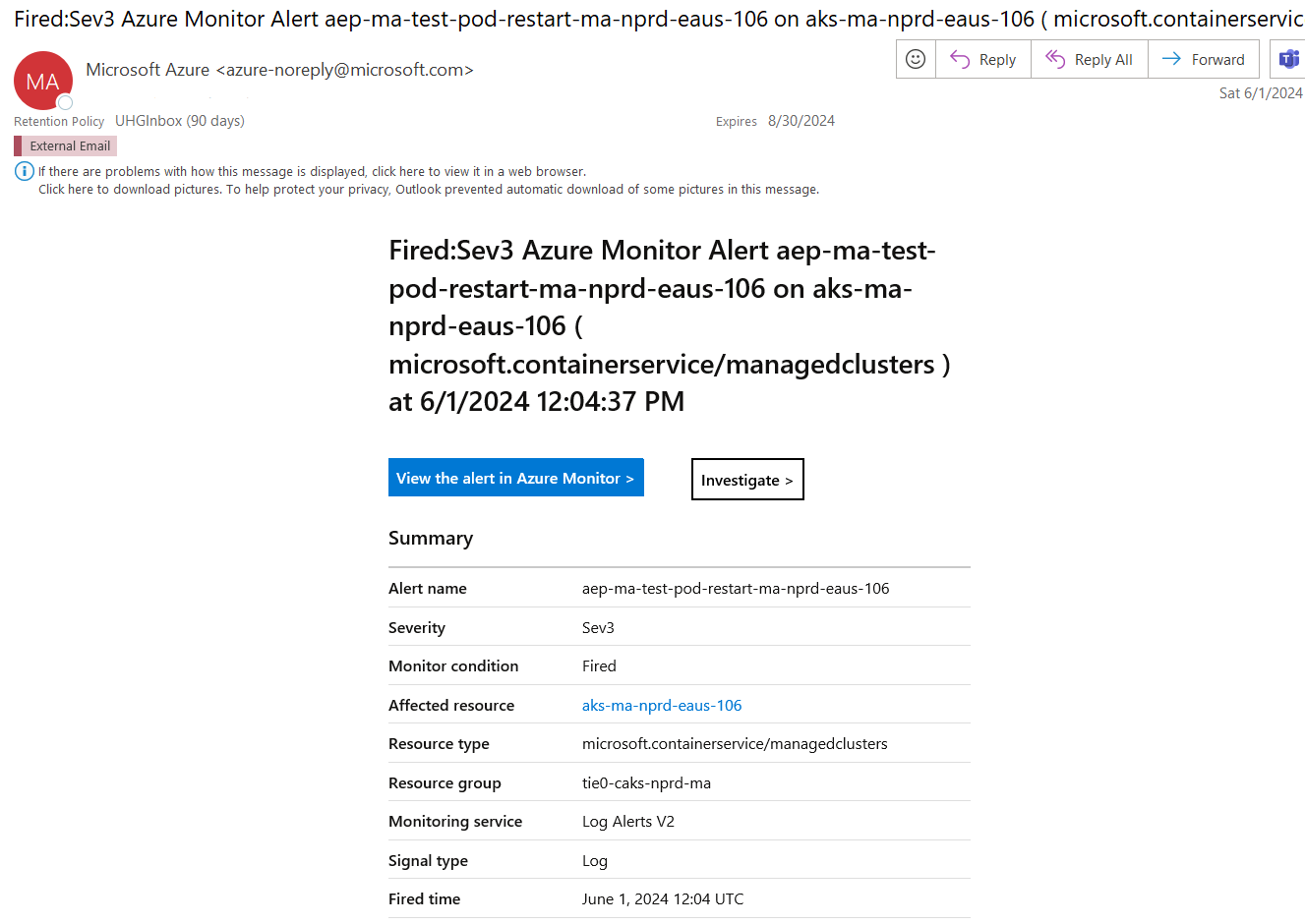Choose Reply All in message toolbar

point(1089,59)
